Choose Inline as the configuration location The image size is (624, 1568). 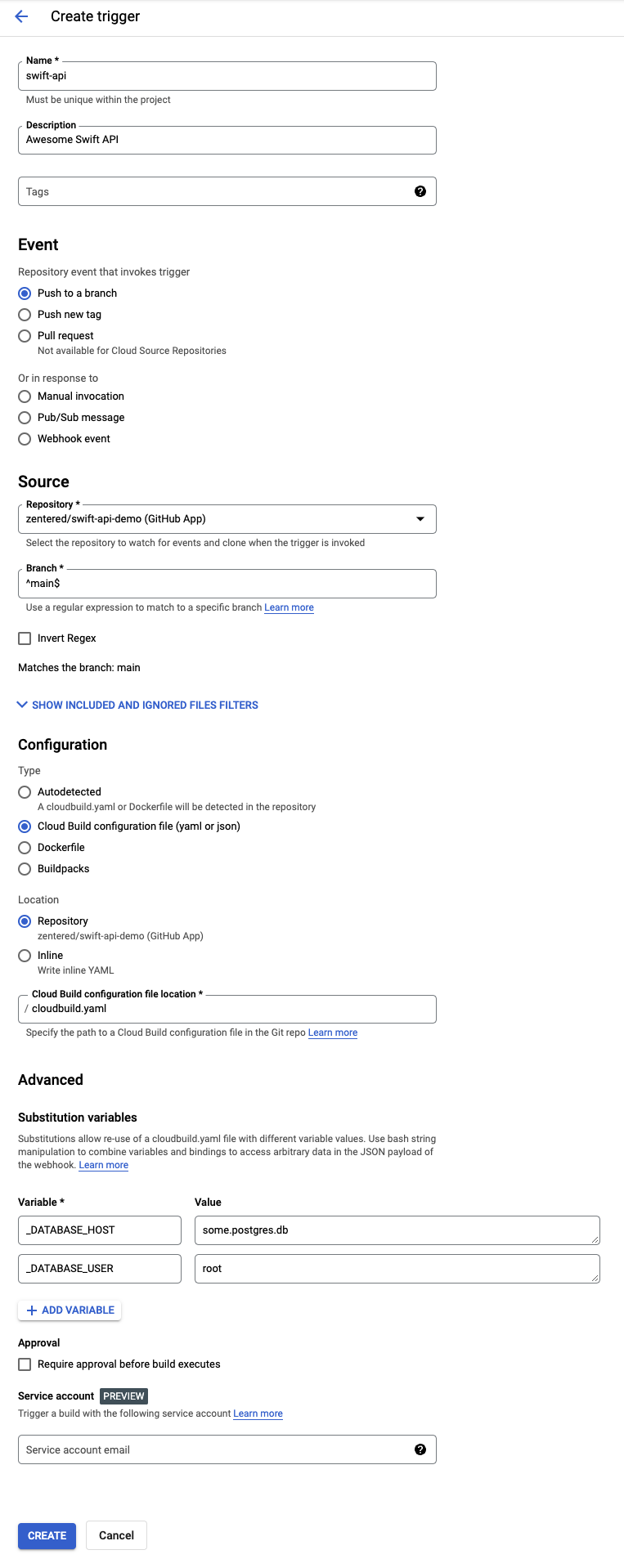25,955
